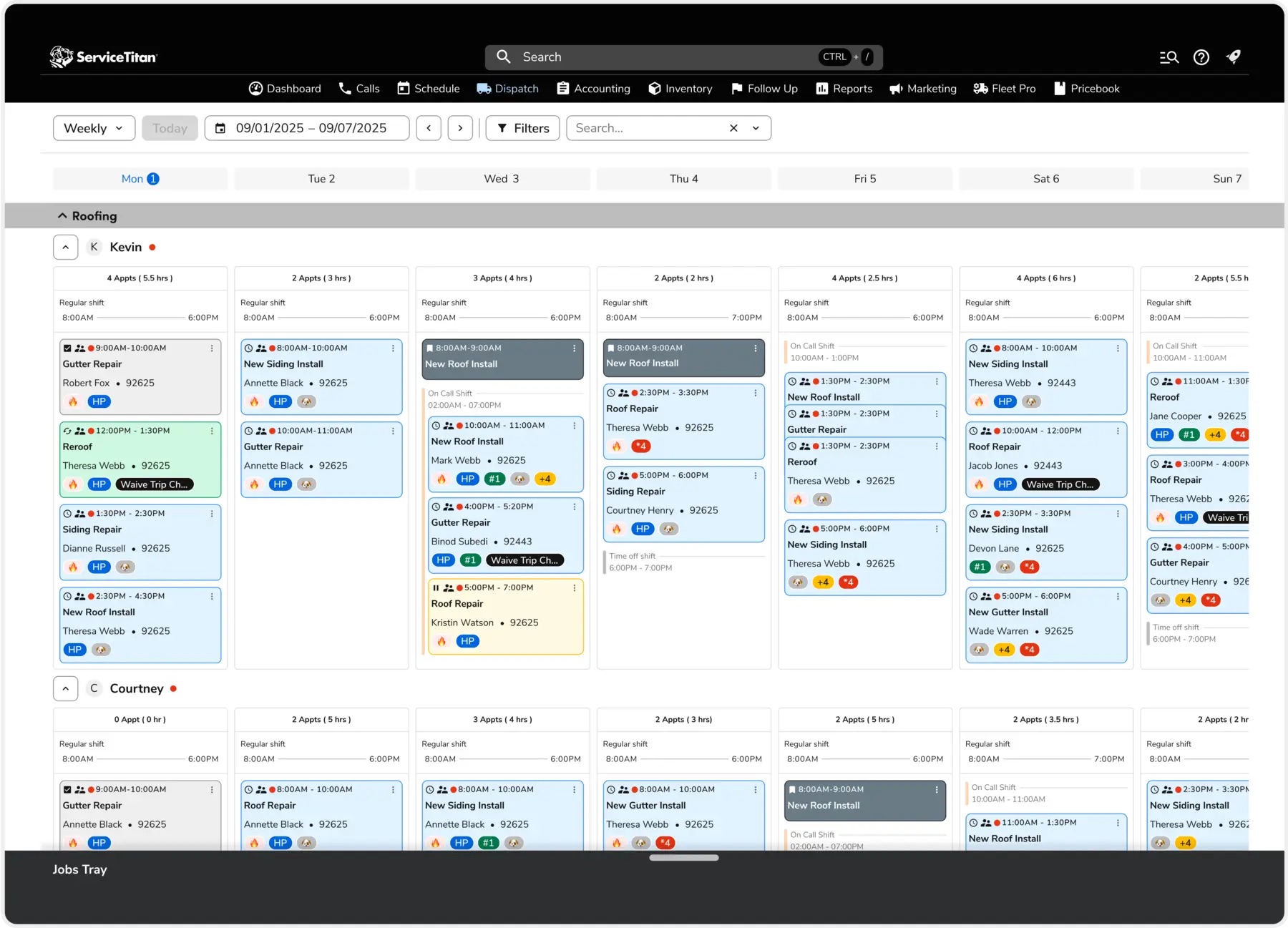Switch to the Wed 3 day tab
This screenshot has width=1288, height=928.
pos(502,179)
